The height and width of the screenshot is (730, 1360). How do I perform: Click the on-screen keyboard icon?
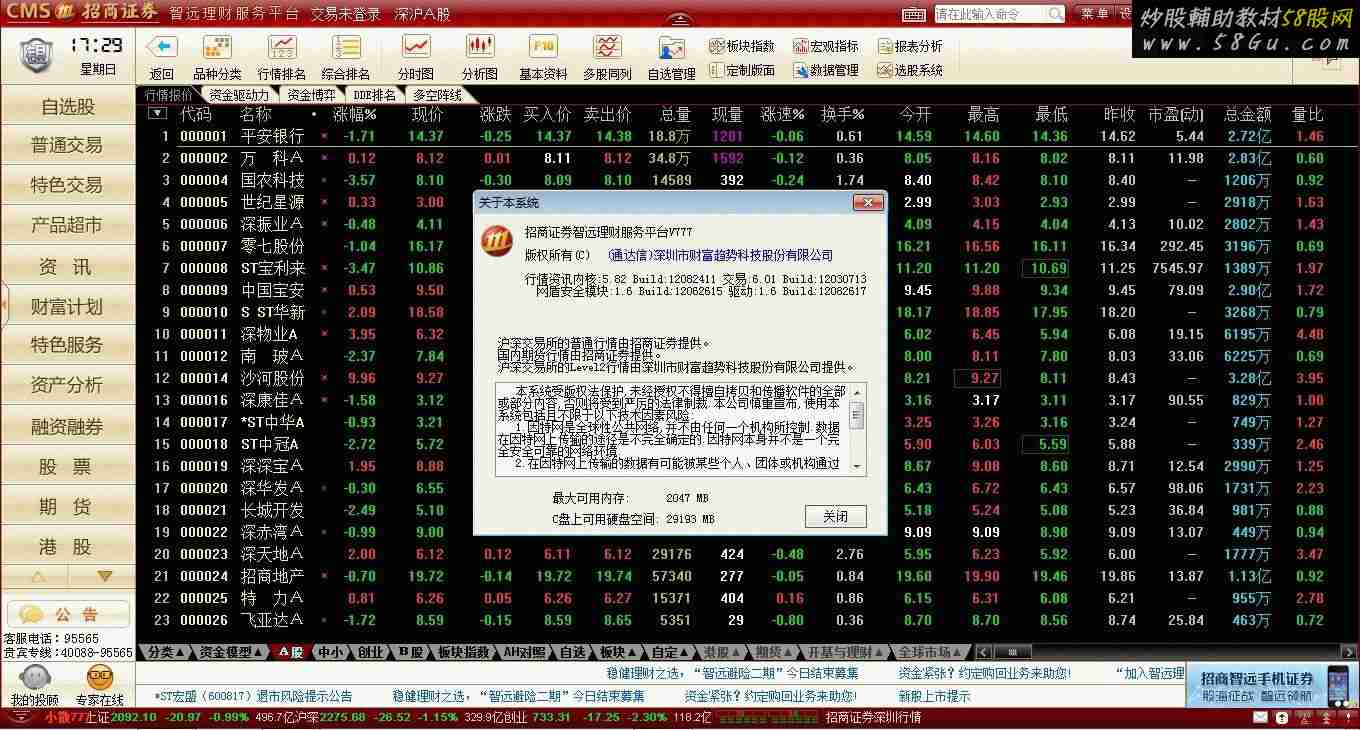[x=914, y=14]
